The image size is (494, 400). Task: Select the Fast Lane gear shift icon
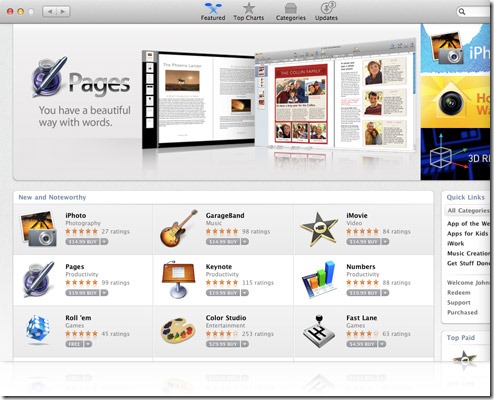click(x=319, y=331)
